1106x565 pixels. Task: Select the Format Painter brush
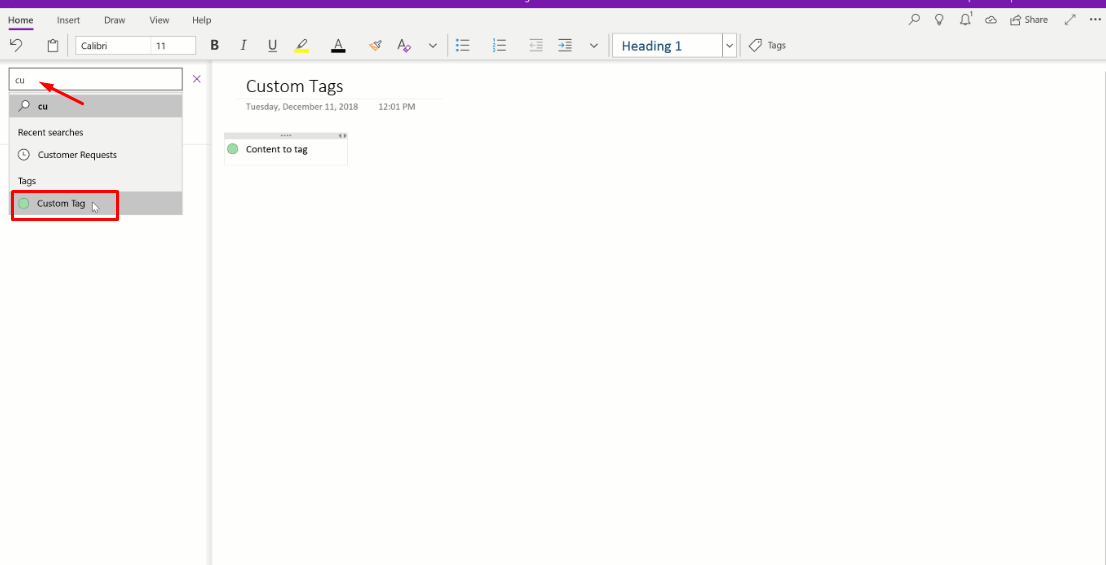point(375,46)
